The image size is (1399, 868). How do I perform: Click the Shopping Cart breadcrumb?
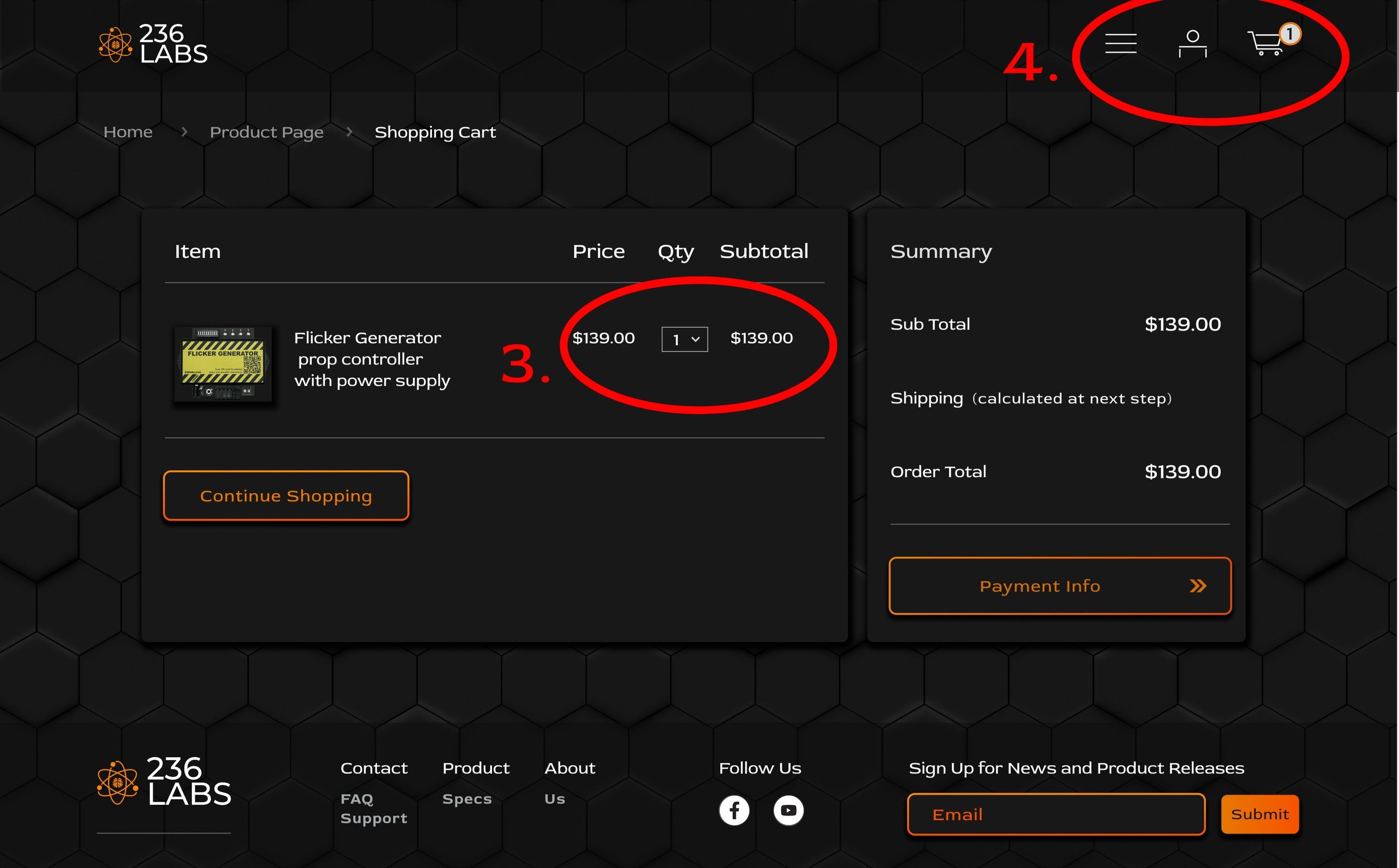435,132
